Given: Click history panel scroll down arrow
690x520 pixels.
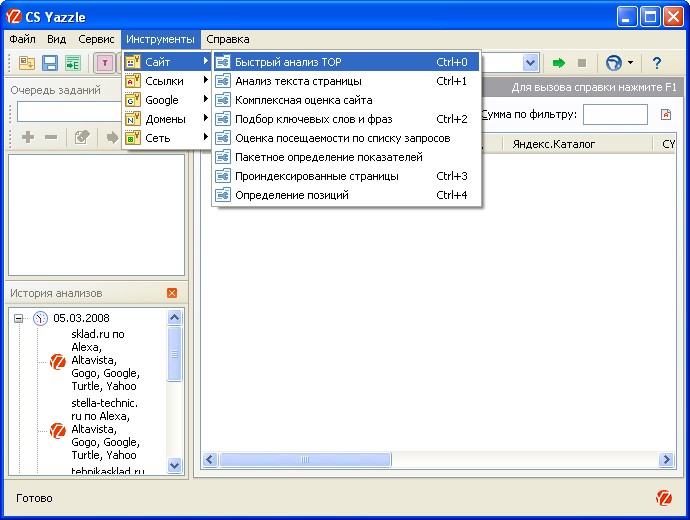Looking at the screenshot, I should (175, 466).
